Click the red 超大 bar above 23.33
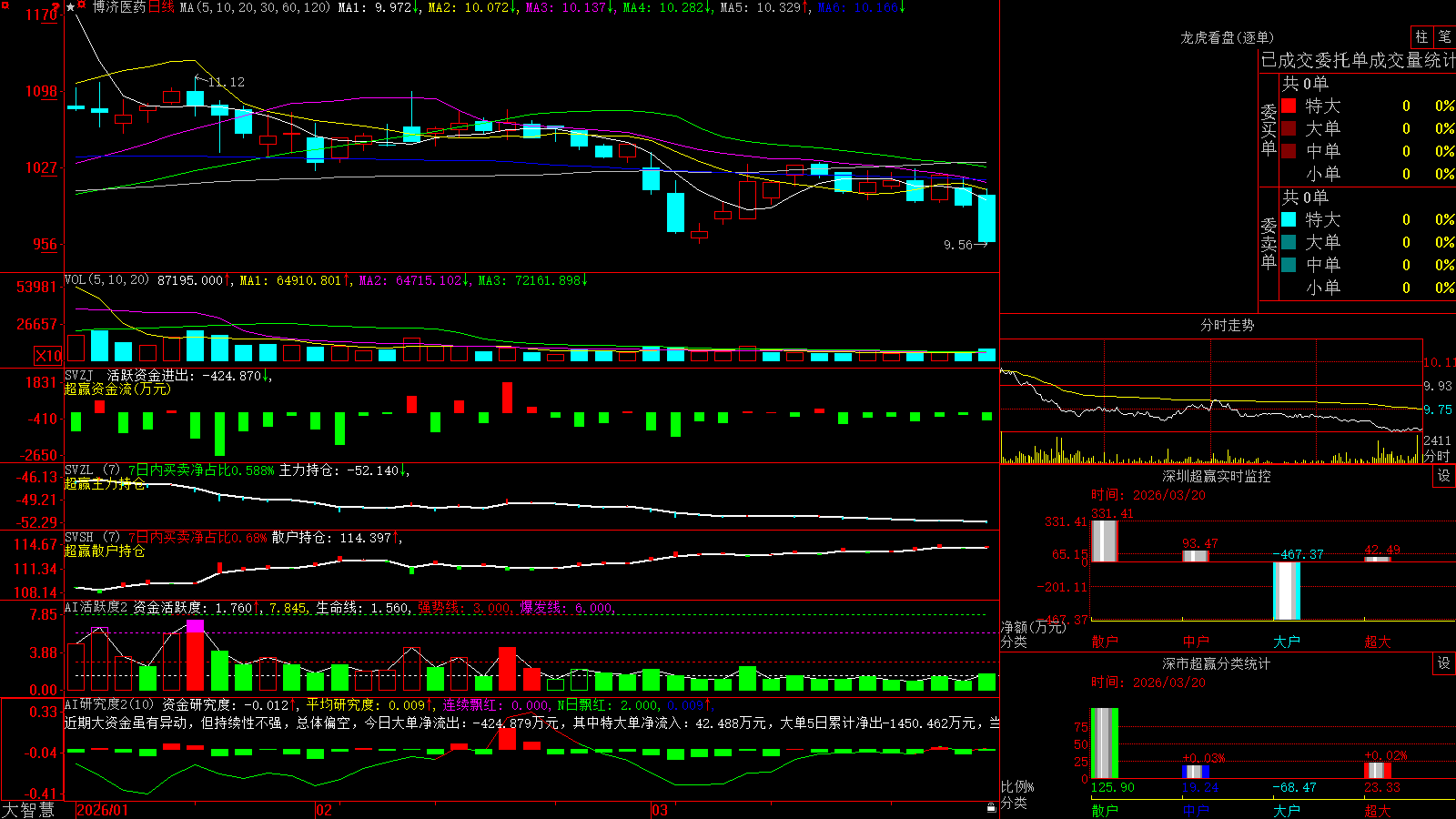Screen dimensions: 1456x819 1378,771
